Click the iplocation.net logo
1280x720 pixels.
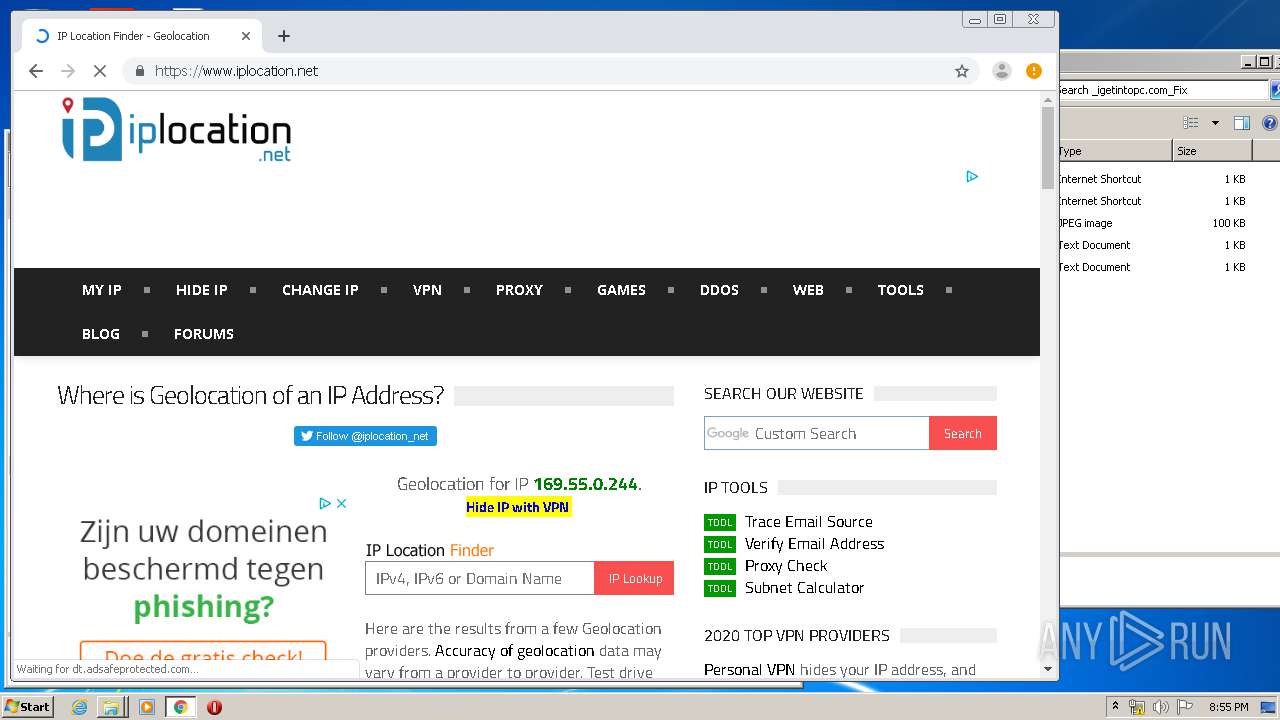point(176,130)
